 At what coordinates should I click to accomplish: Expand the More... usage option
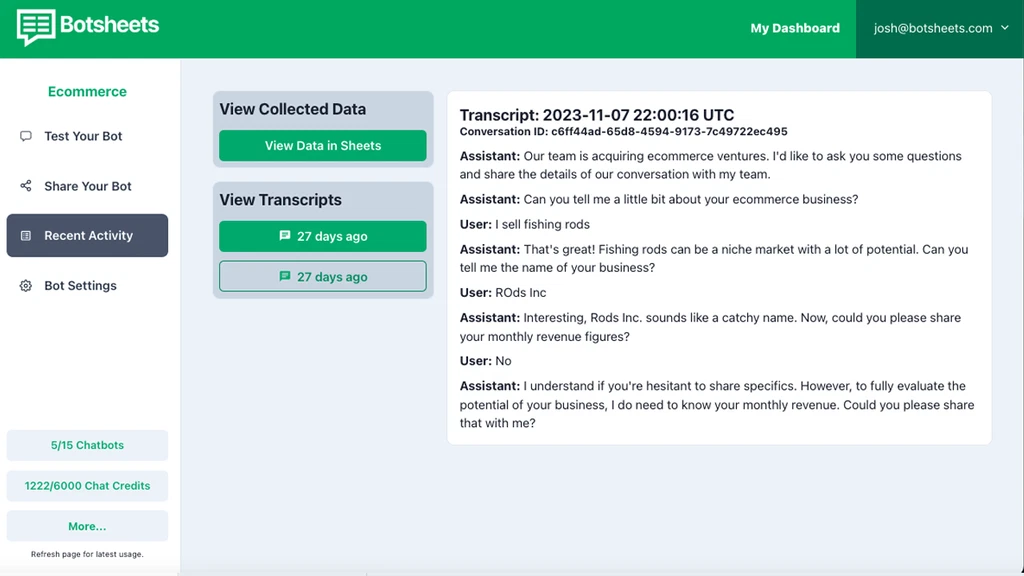point(87,526)
